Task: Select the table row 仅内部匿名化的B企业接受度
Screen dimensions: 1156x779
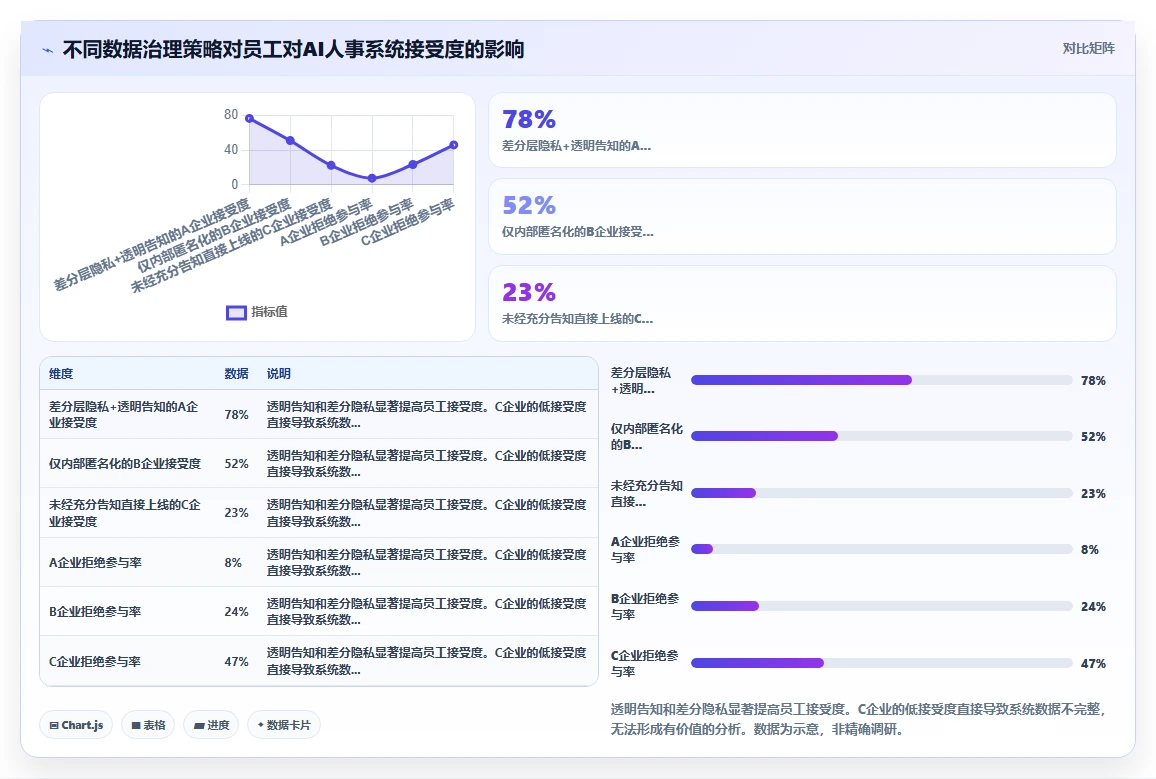Action: tap(318, 464)
